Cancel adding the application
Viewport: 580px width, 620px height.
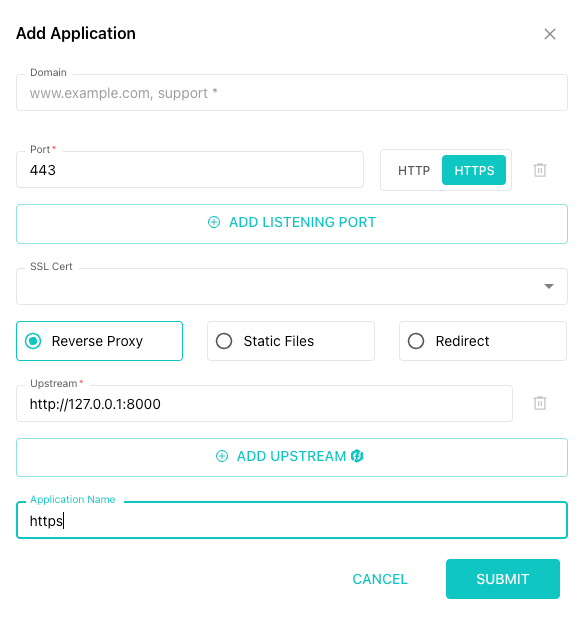(x=380, y=579)
